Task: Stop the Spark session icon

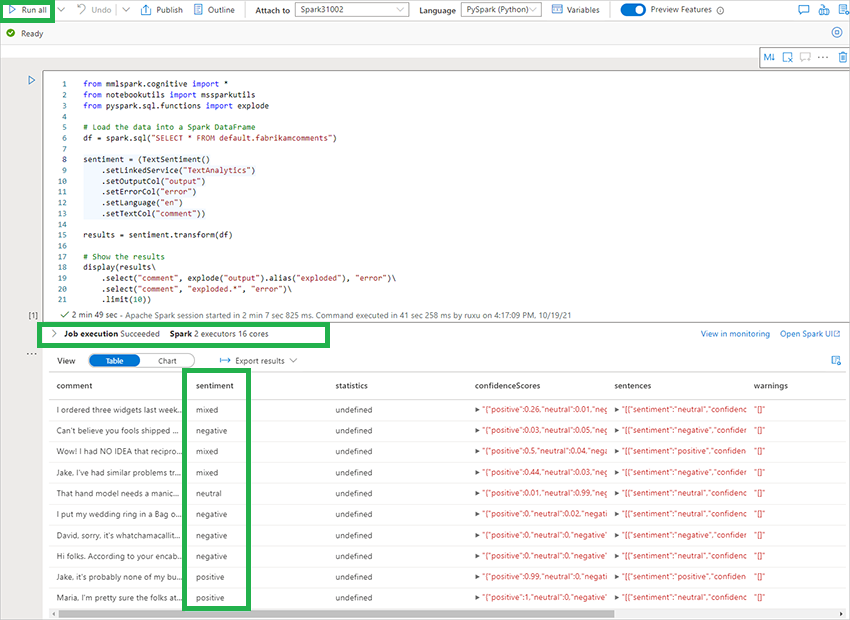Action: (837, 33)
